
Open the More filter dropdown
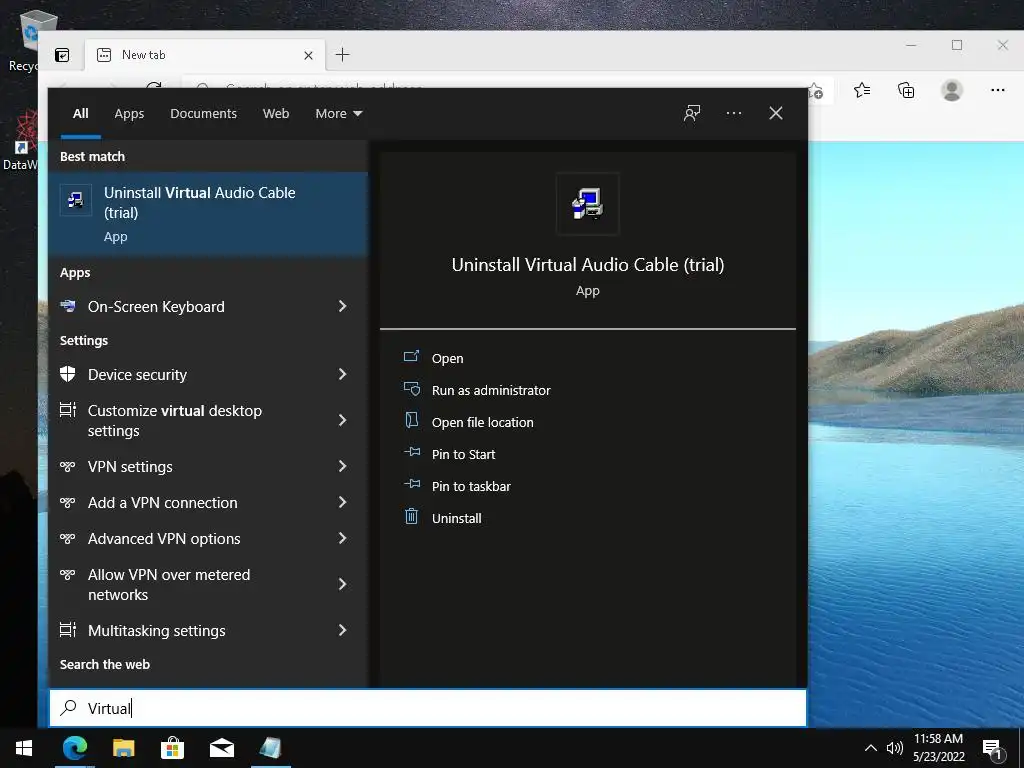click(338, 114)
